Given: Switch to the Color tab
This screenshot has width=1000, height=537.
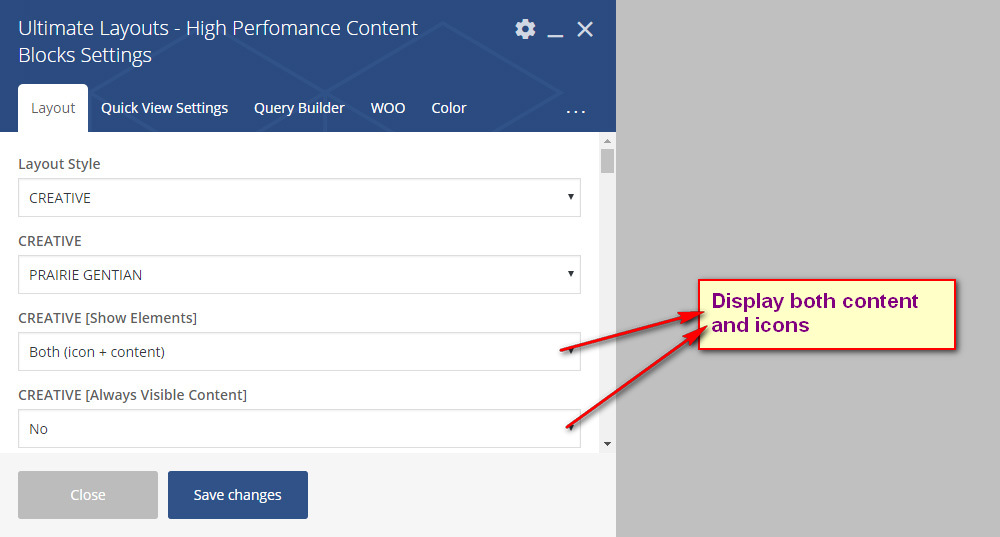Looking at the screenshot, I should pos(449,108).
